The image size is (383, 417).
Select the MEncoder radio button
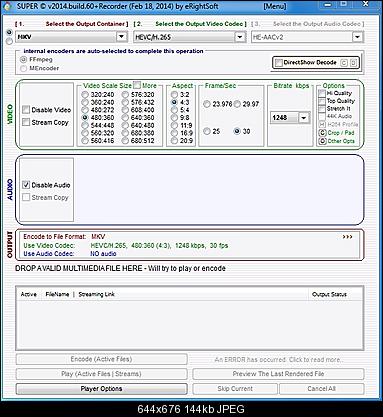pyautogui.click(x=23, y=68)
